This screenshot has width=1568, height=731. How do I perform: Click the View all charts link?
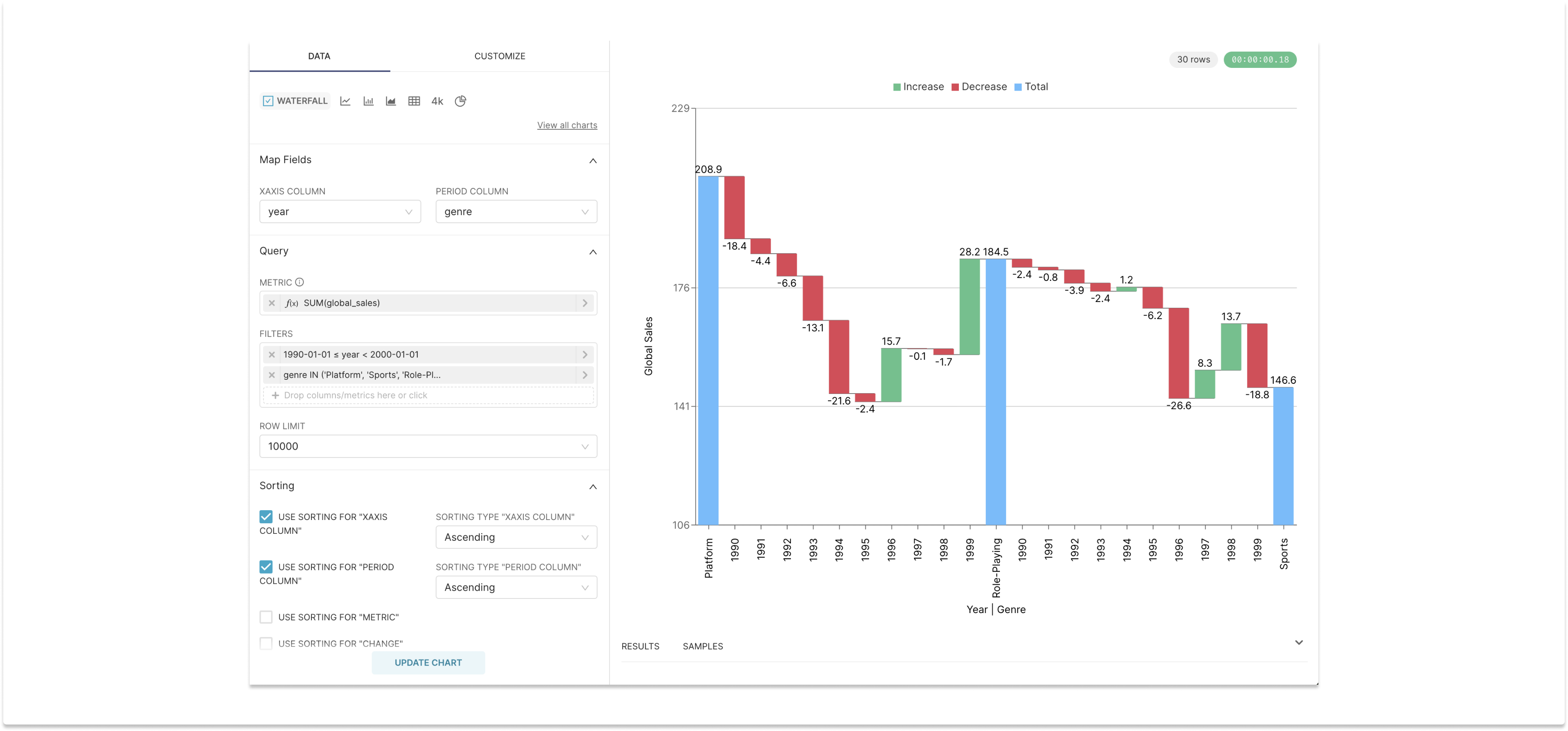567,125
